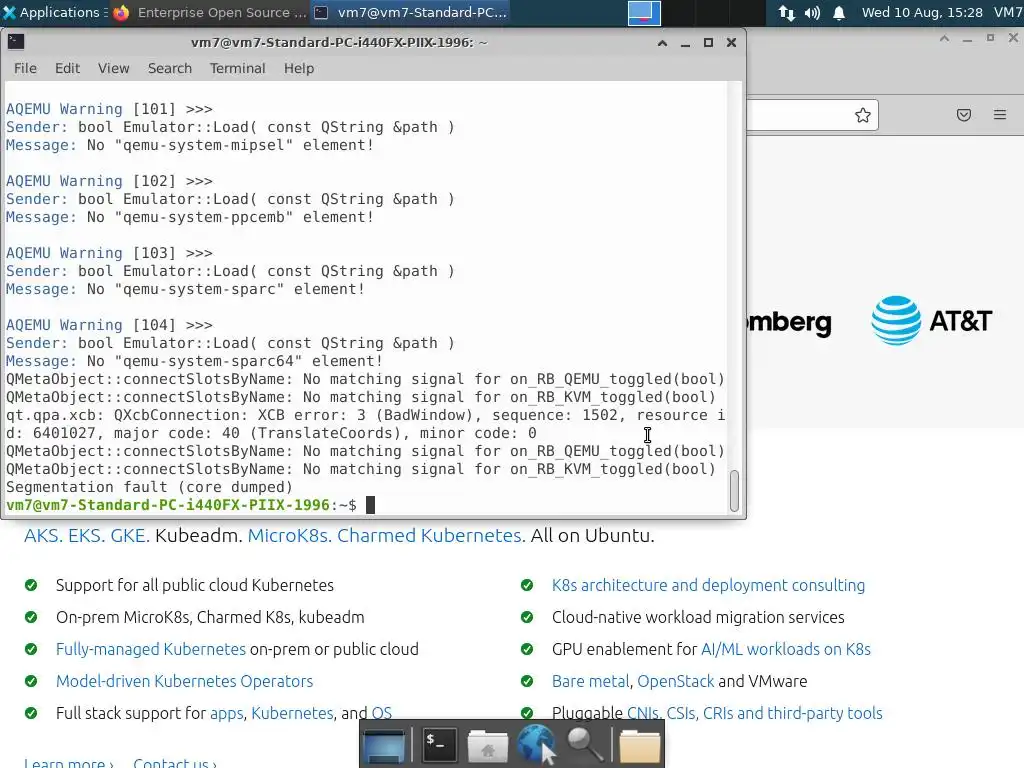Click the Firefox Pocket save icon
The width and height of the screenshot is (1024, 768).
964,115
